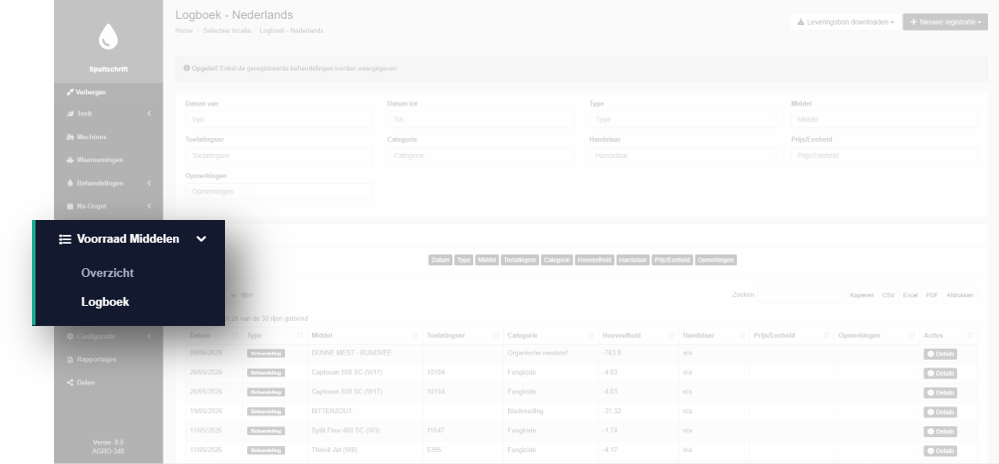
Task: Export table with Excel button
Action: 910,295
